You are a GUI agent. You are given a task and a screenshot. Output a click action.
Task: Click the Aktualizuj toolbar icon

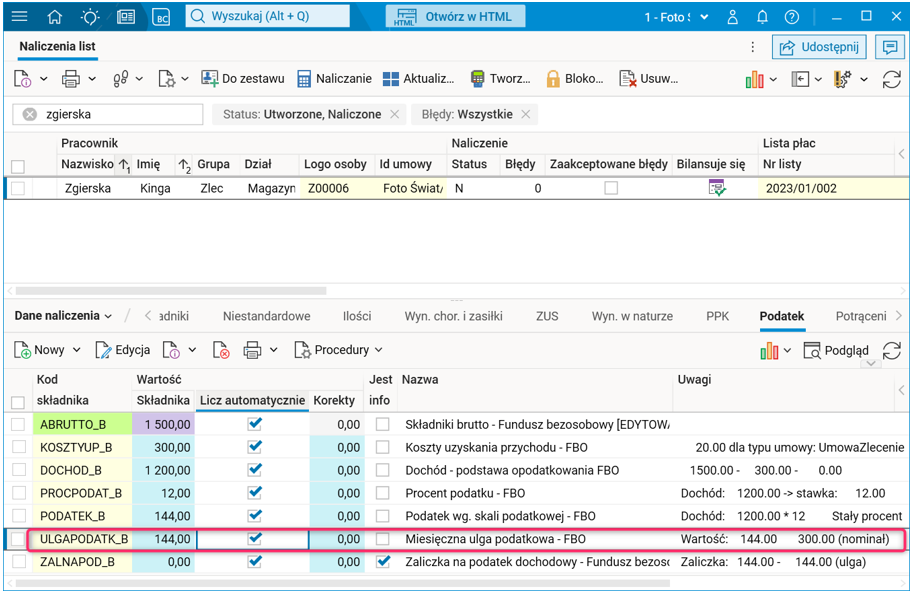(391, 79)
